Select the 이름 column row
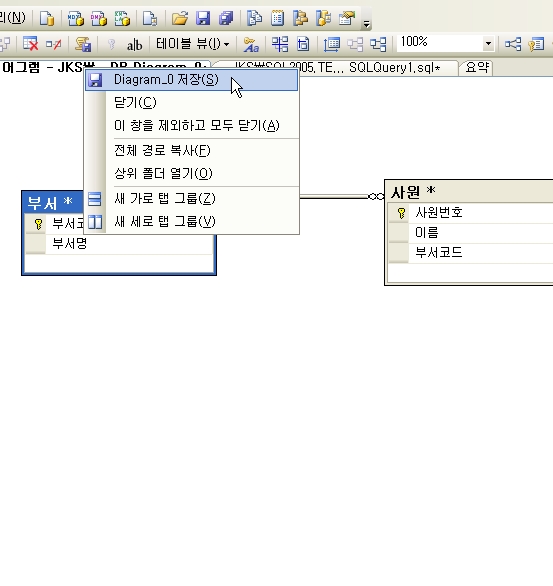 pos(471,233)
